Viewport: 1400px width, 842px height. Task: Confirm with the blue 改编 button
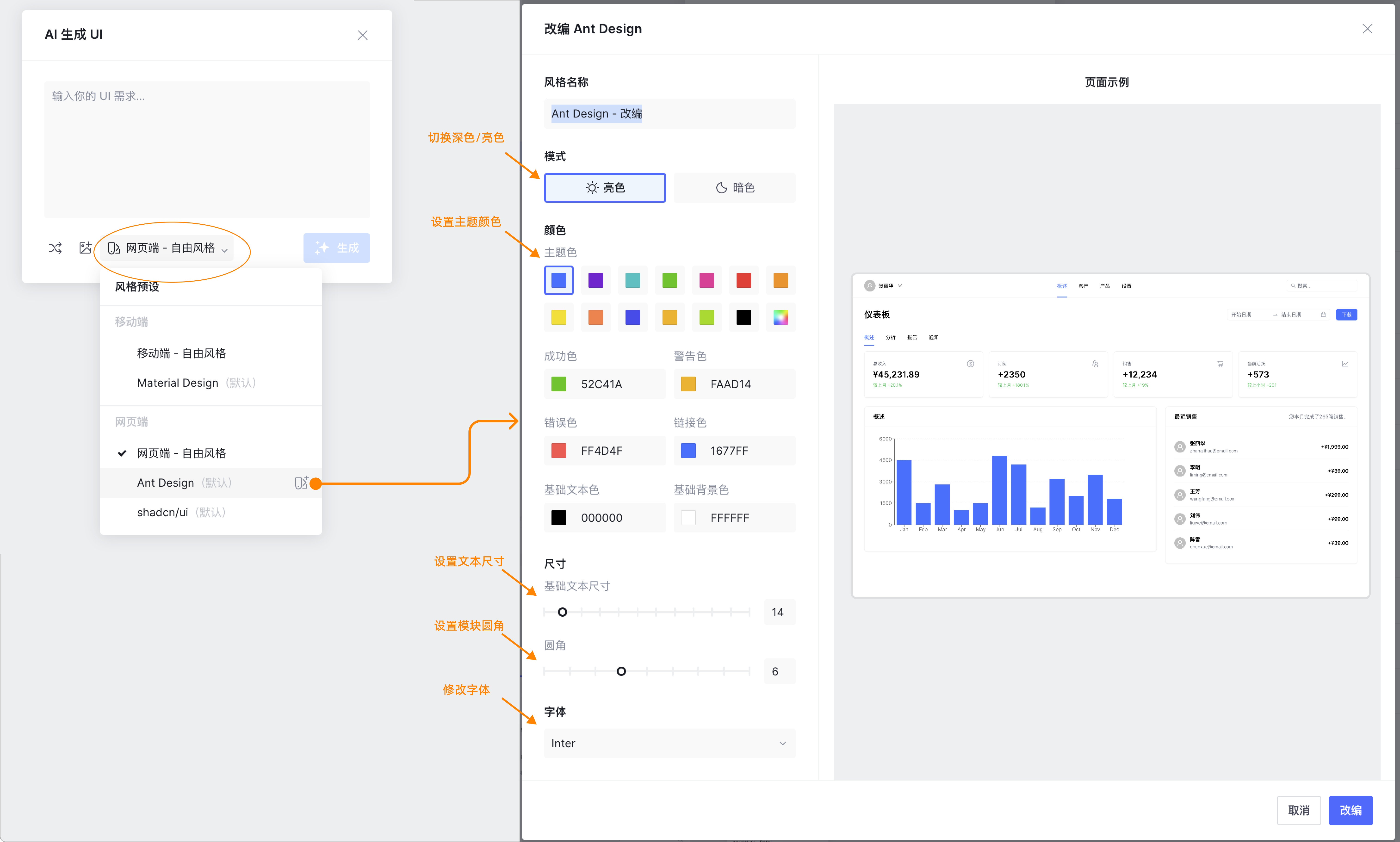tap(1351, 810)
